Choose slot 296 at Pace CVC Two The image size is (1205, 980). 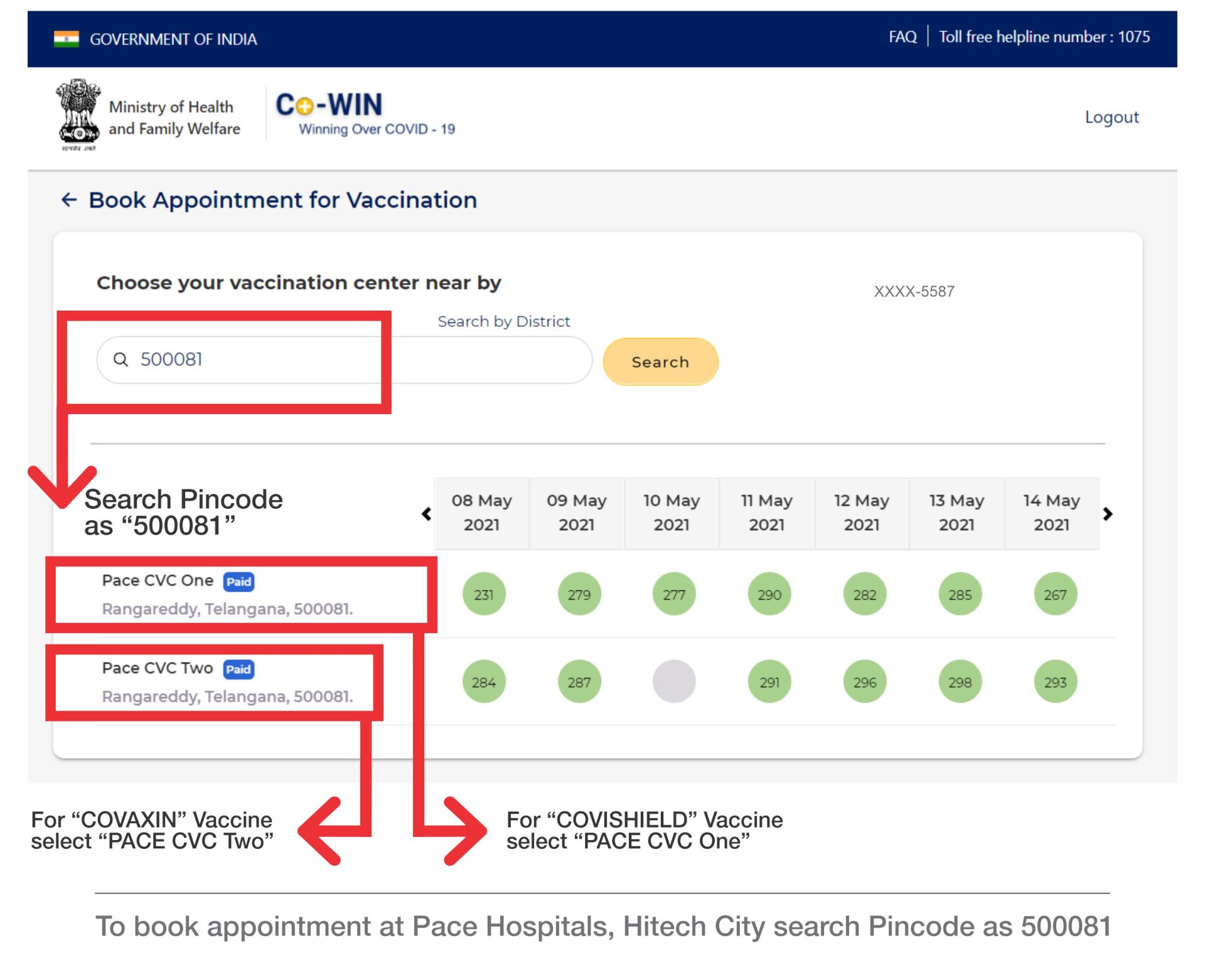[865, 682]
